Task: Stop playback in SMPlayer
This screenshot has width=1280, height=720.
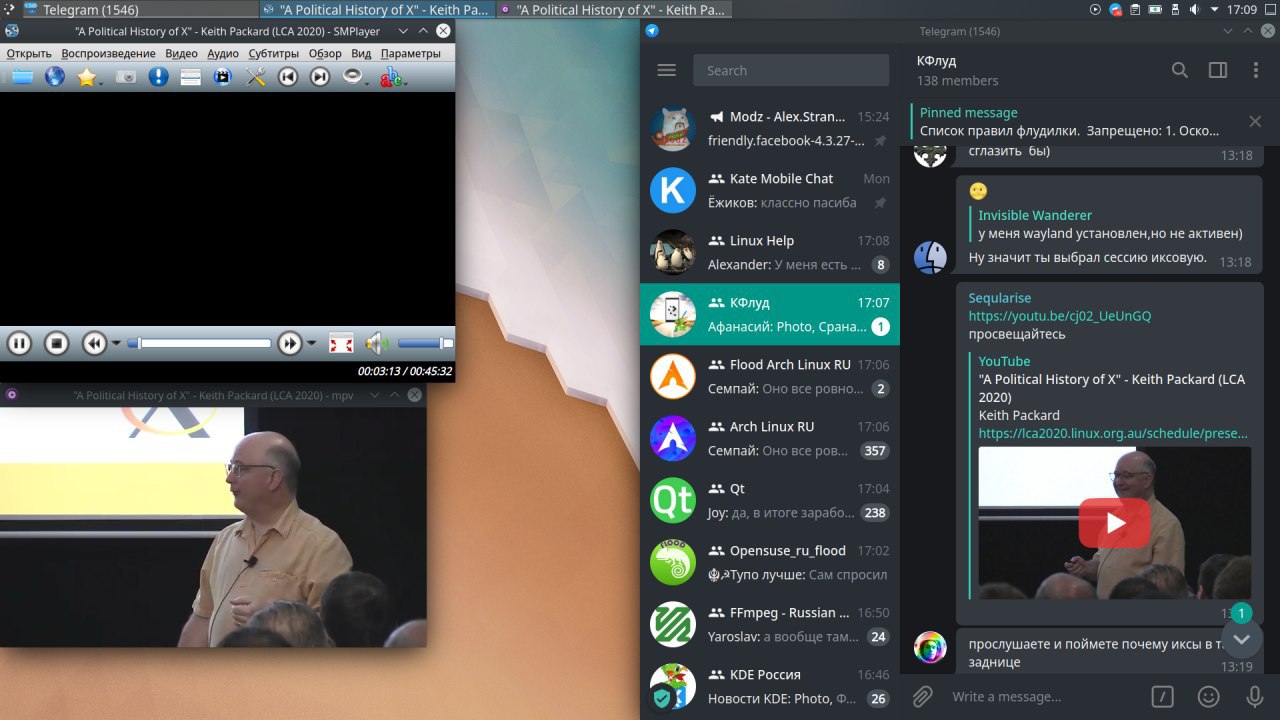Action: pos(57,344)
